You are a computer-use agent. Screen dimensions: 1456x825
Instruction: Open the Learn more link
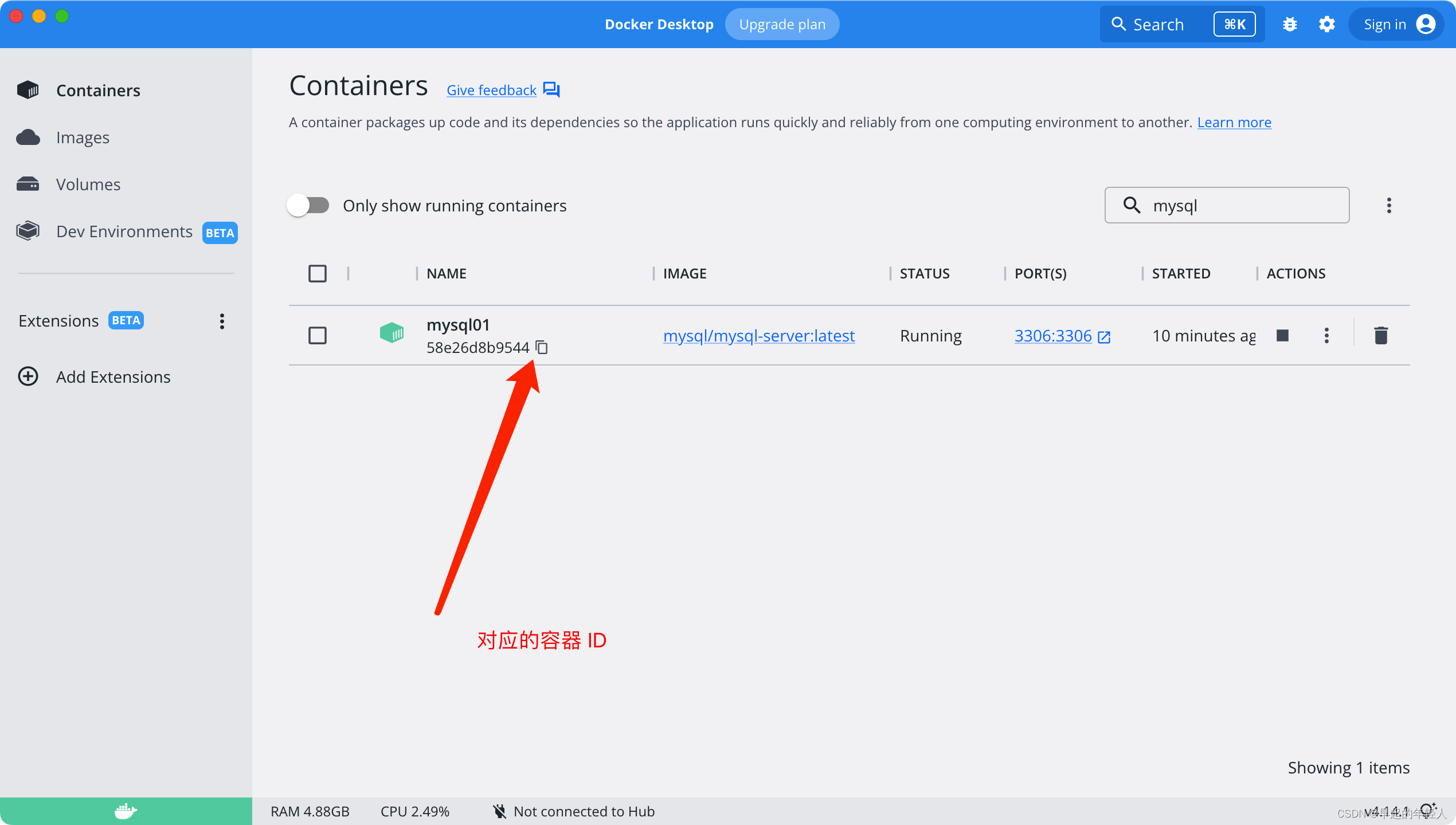tap(1234, 122)
